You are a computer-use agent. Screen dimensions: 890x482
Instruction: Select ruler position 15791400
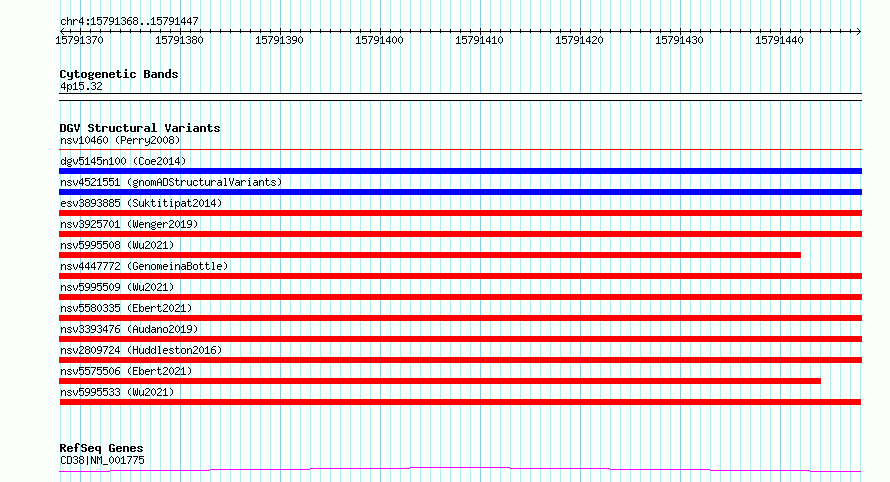click(x=379, y=40)
